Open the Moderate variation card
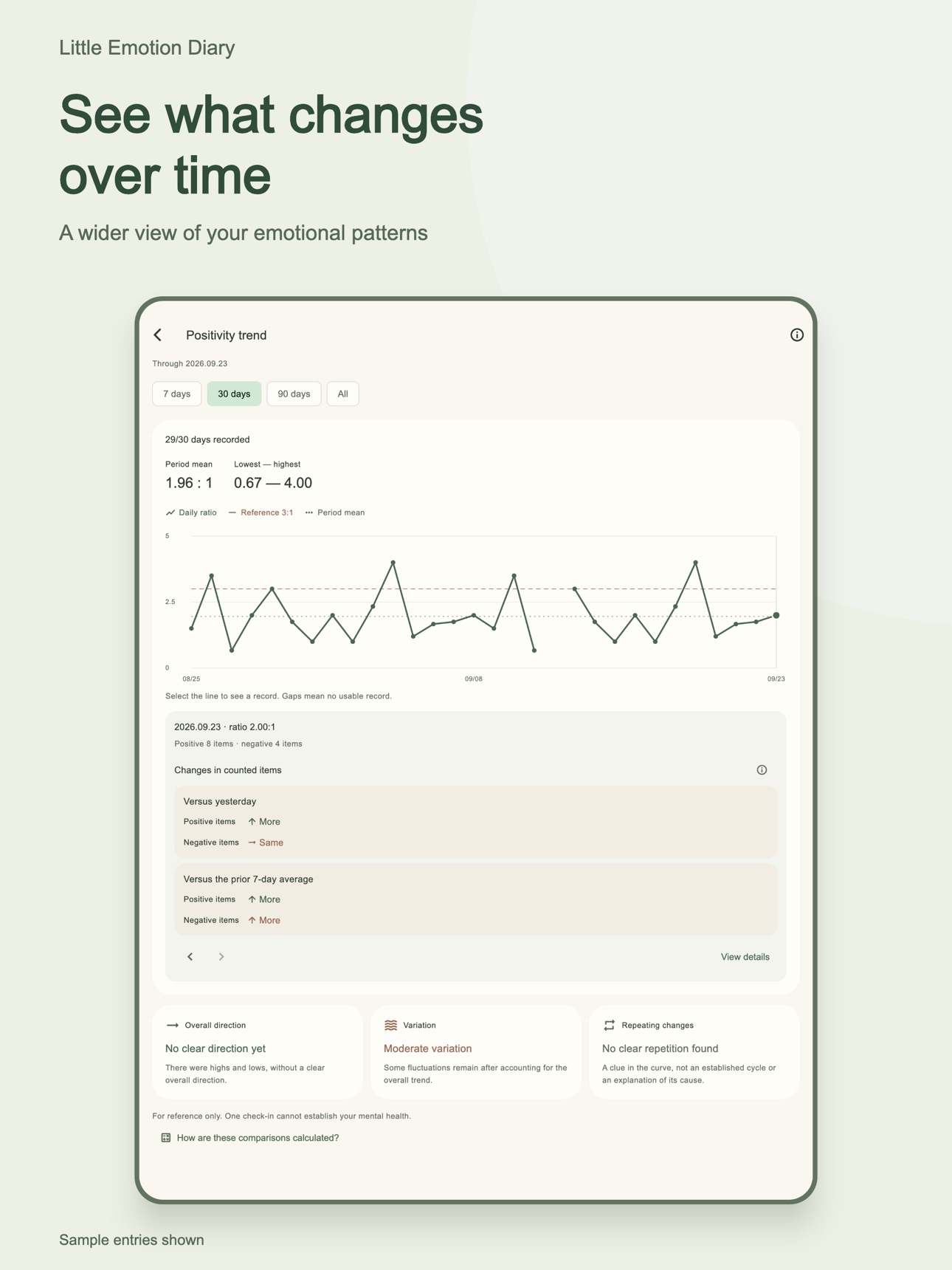This screenshot has width=952, height=1270. pos(476,1052)
